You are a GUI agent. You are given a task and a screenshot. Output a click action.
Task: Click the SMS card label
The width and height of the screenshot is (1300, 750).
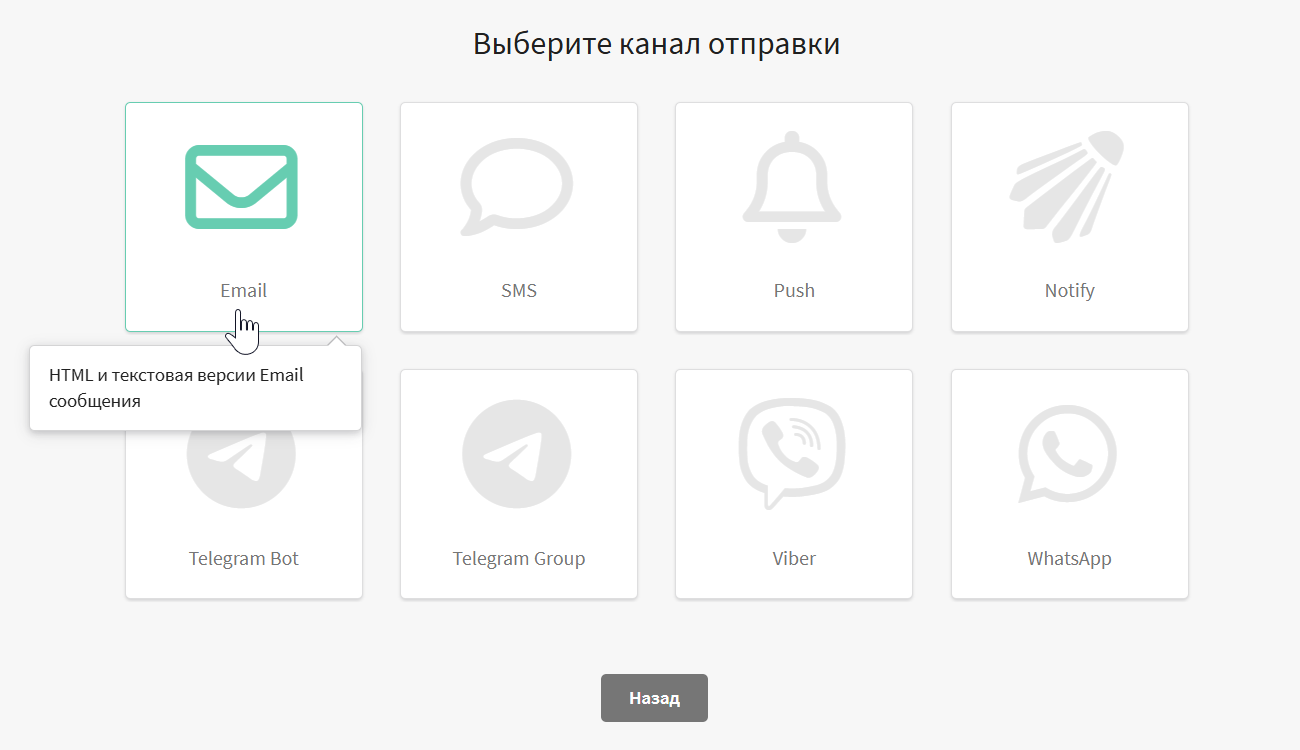(x=519, y=291)
